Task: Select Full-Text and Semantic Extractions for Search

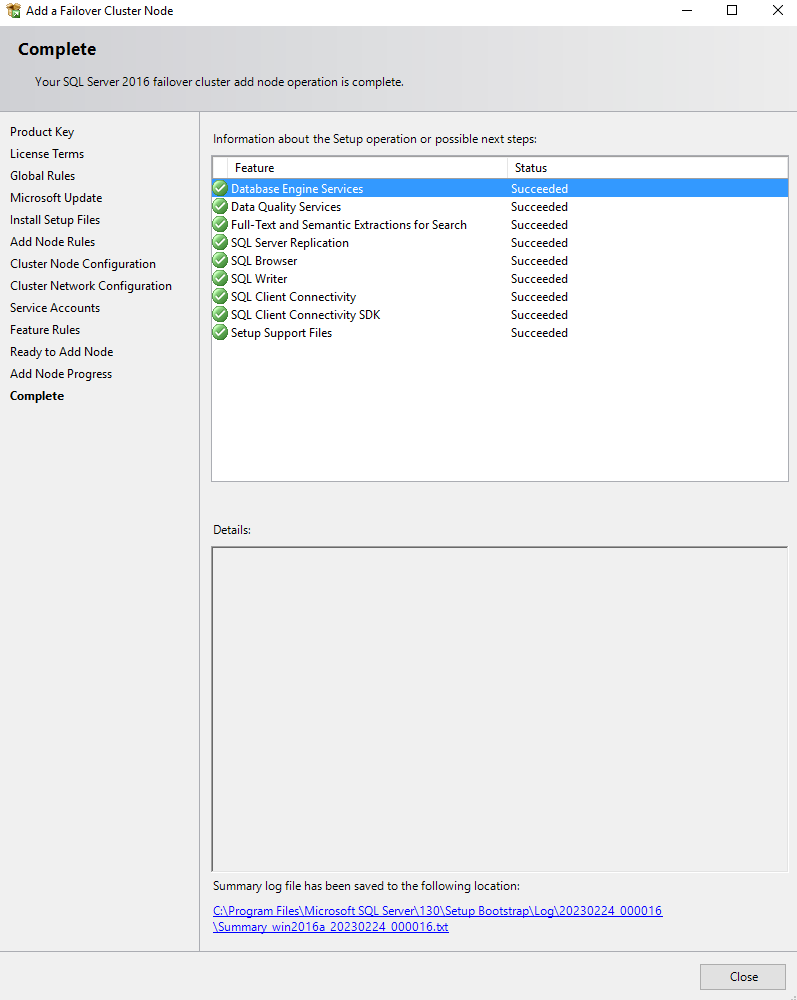Action: [500, 224]
